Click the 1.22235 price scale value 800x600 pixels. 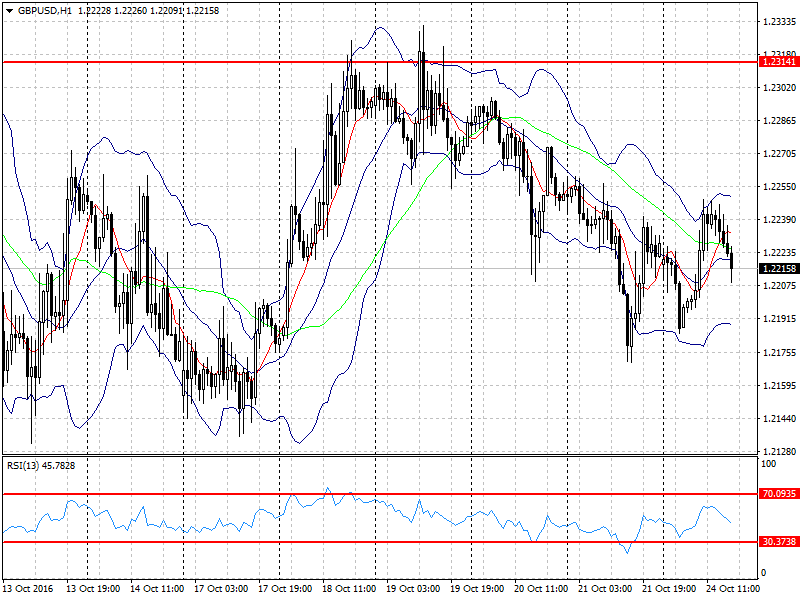pos(779,253)
